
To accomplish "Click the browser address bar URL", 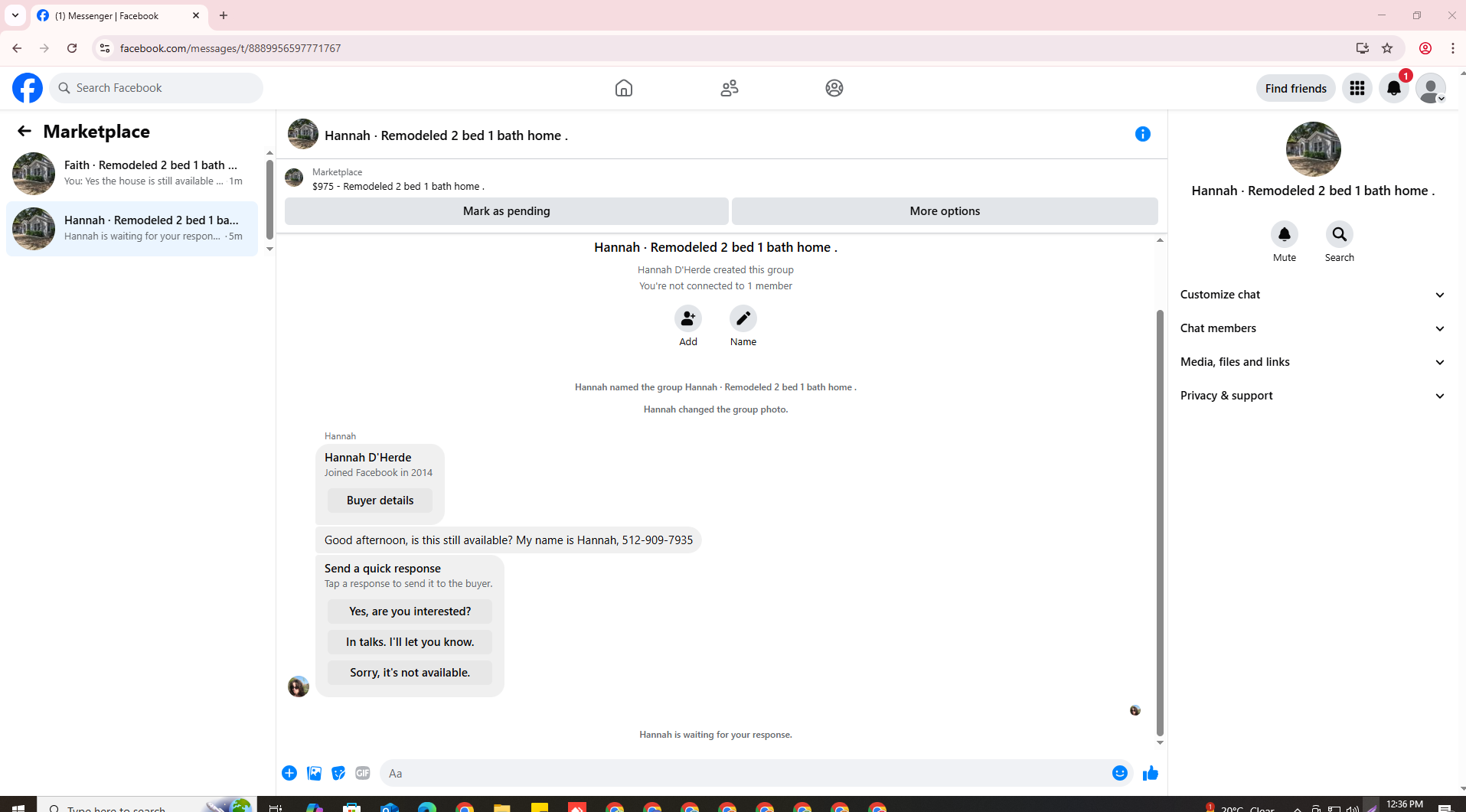I will [230, 48].
